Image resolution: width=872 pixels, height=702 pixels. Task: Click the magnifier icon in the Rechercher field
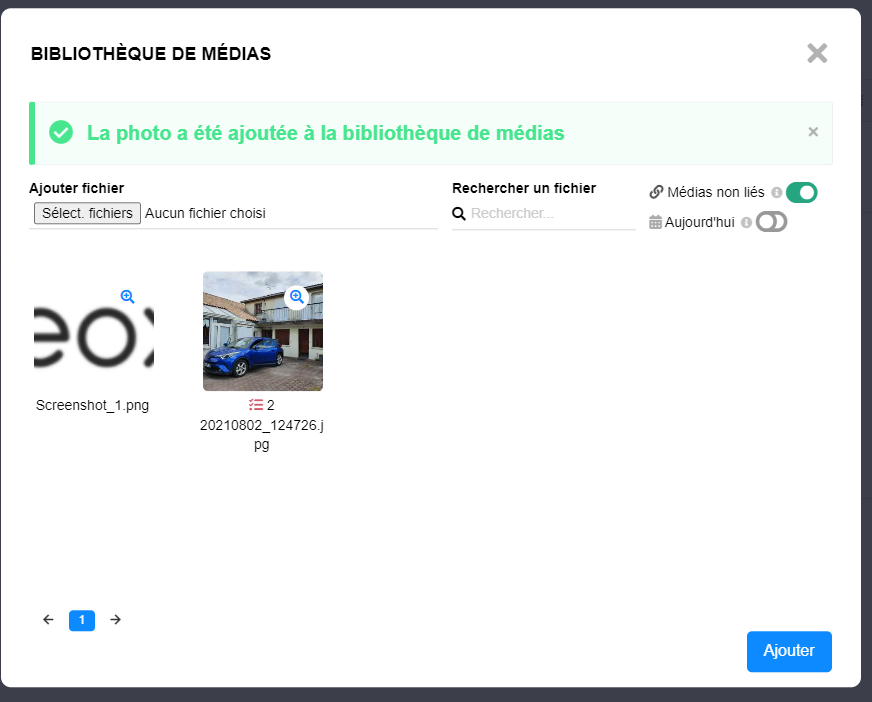pyautogui.click(x=459, y=213)
